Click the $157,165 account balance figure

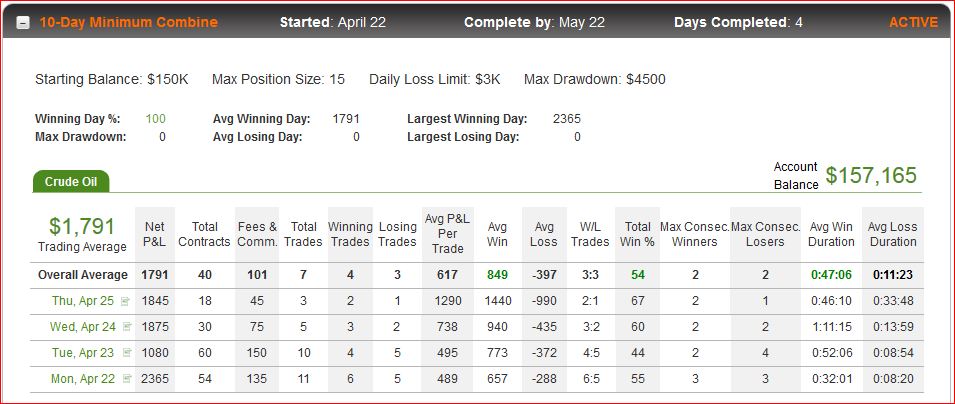pos(871,175)
